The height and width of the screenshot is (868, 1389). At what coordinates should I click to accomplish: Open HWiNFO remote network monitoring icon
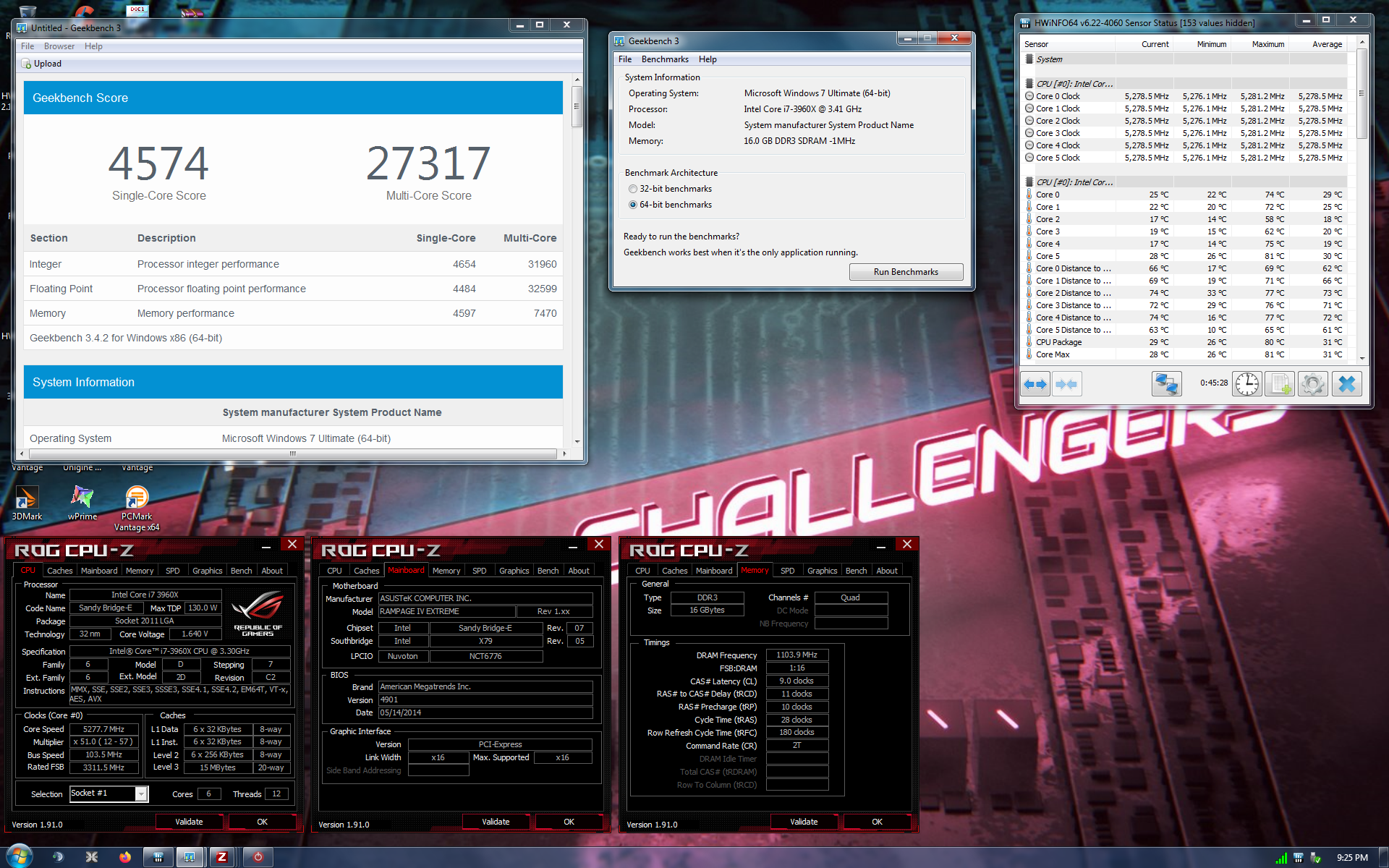point(1166,384)
